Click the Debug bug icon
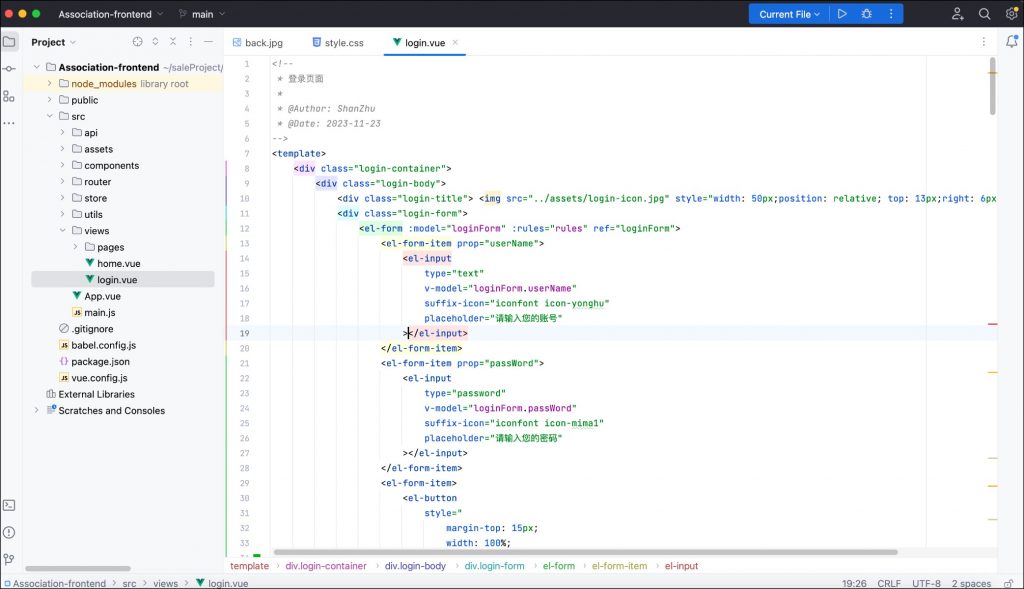This screenshot has height=589, width=1024. coord(866,14)
